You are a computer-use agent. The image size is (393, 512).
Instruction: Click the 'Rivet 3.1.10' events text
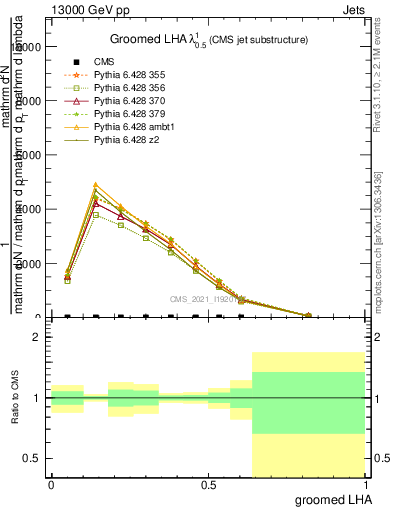click(x=377, y=75)
